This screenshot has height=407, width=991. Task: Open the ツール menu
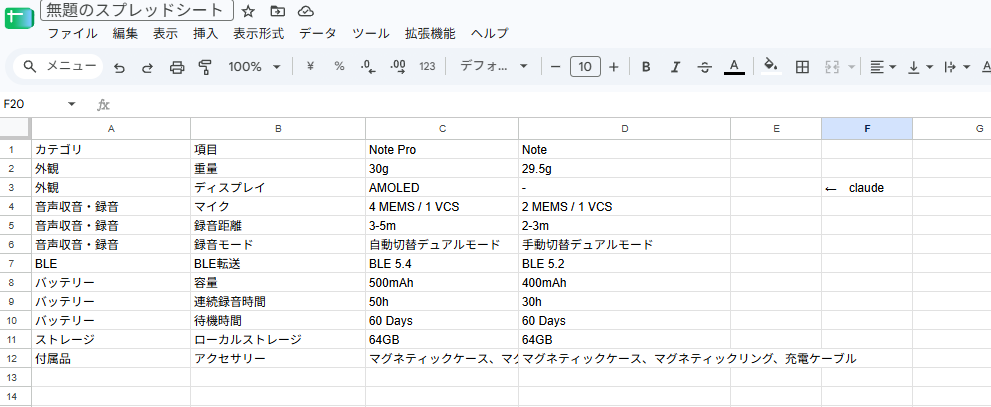click(370, 33)
